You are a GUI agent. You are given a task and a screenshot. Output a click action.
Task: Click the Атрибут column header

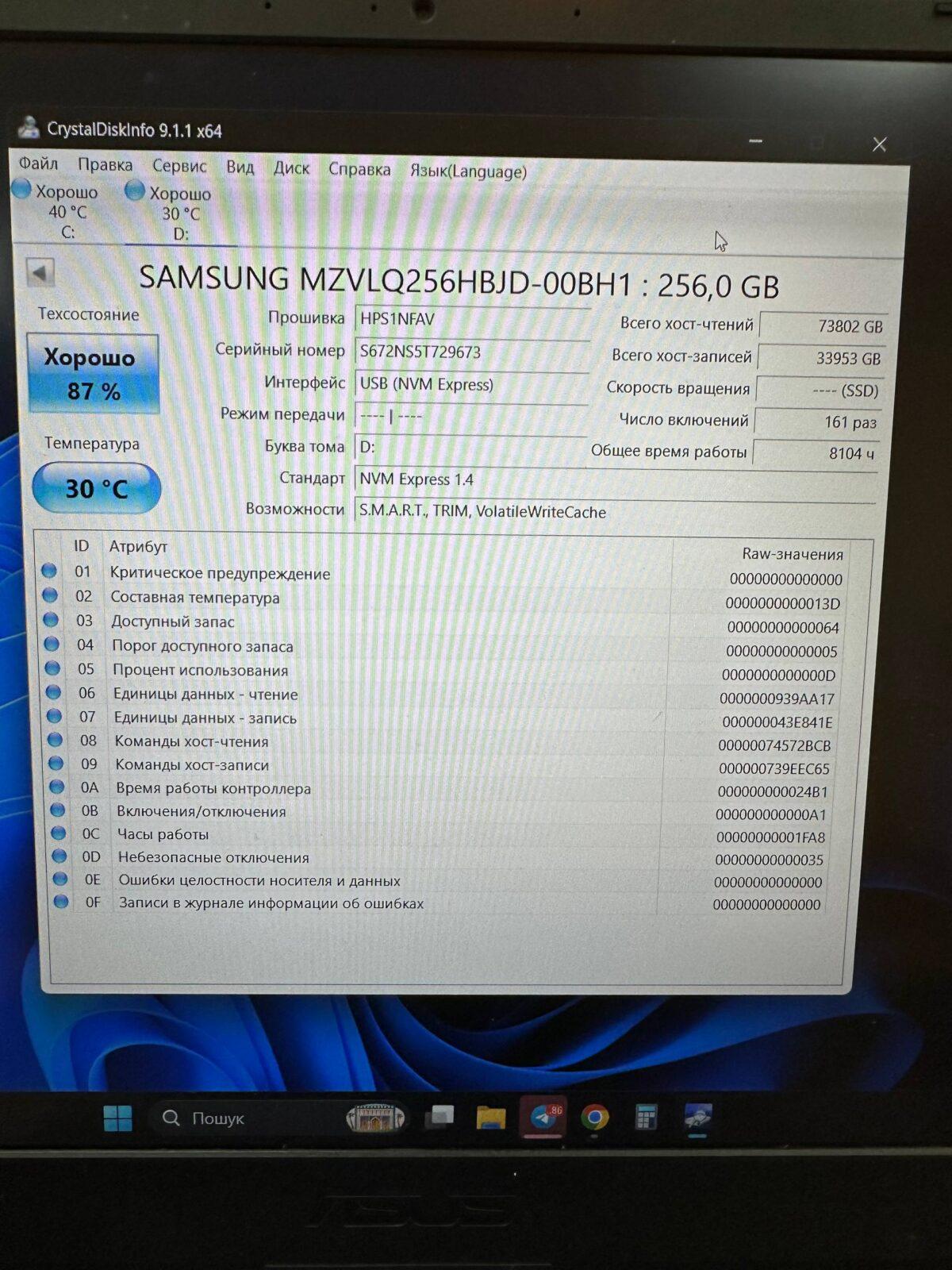[138, 546]
